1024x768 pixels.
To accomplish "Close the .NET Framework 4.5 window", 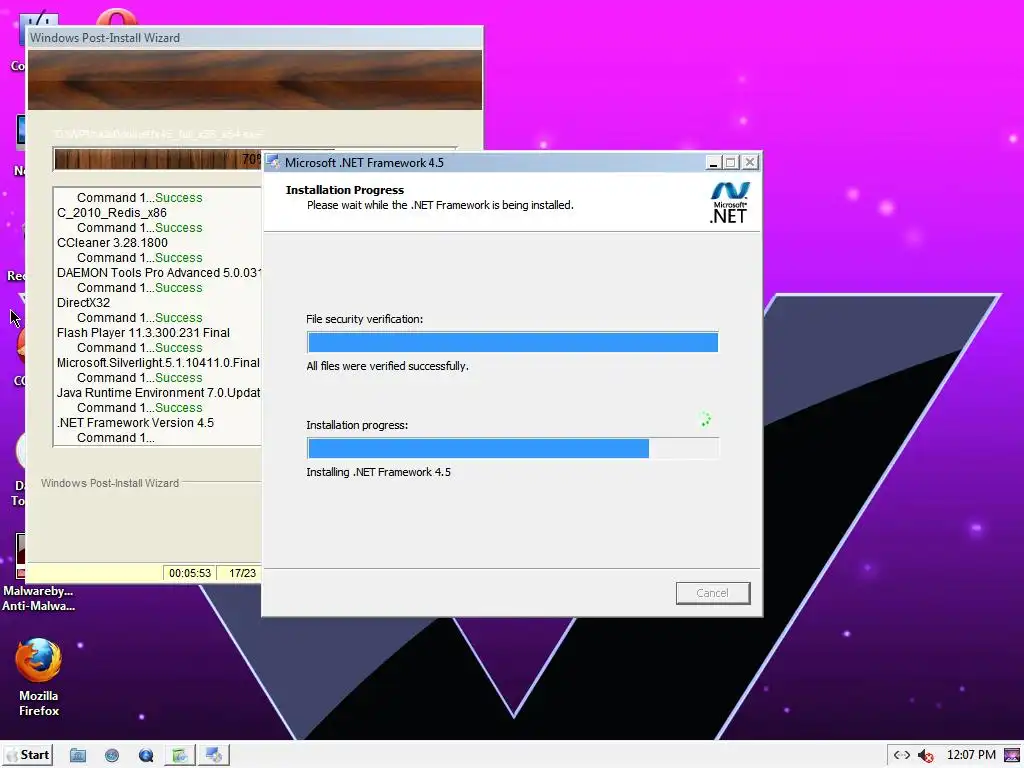I will pos(750,162).
